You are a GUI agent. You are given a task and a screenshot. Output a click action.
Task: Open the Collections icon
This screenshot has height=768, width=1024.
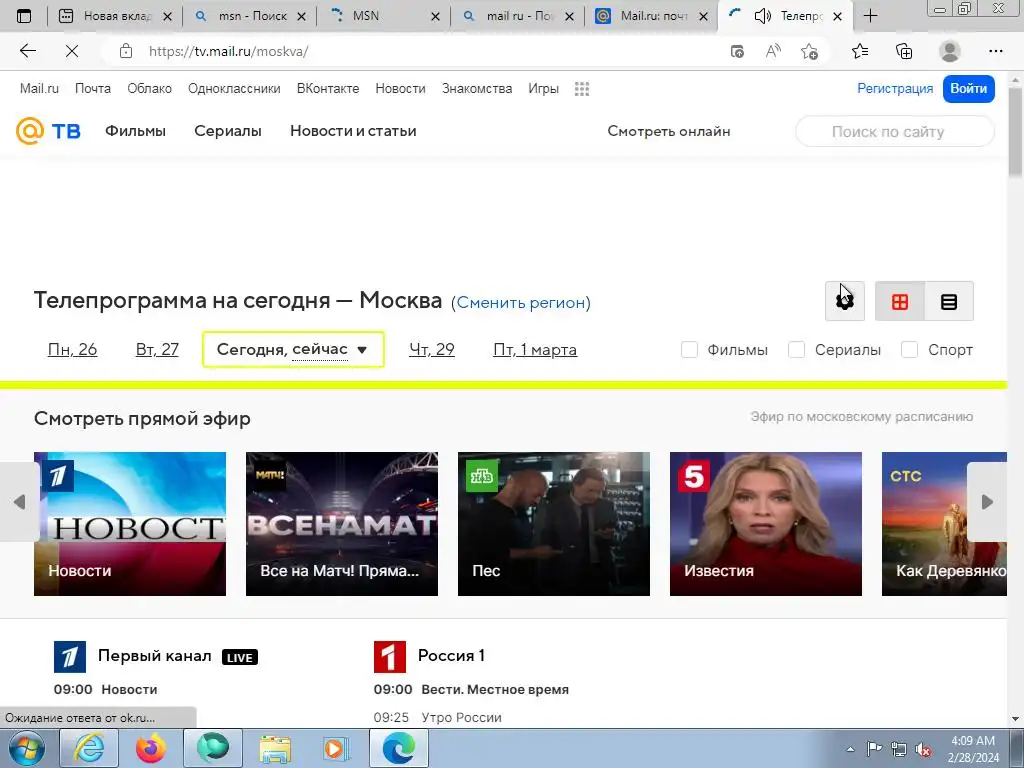click(x=904, y=51)
